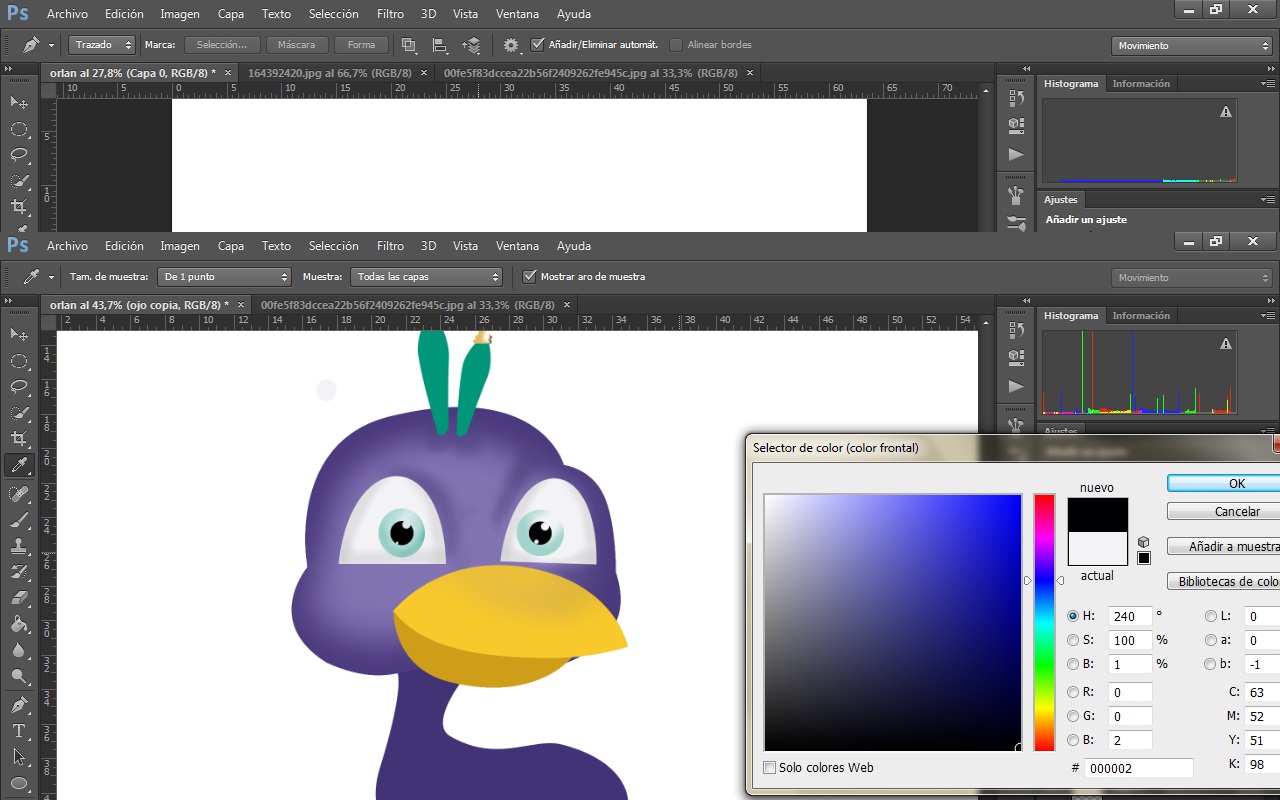1280x800 pixels.
Task: Pick a color in the blue saturation field
Action: 893,622
